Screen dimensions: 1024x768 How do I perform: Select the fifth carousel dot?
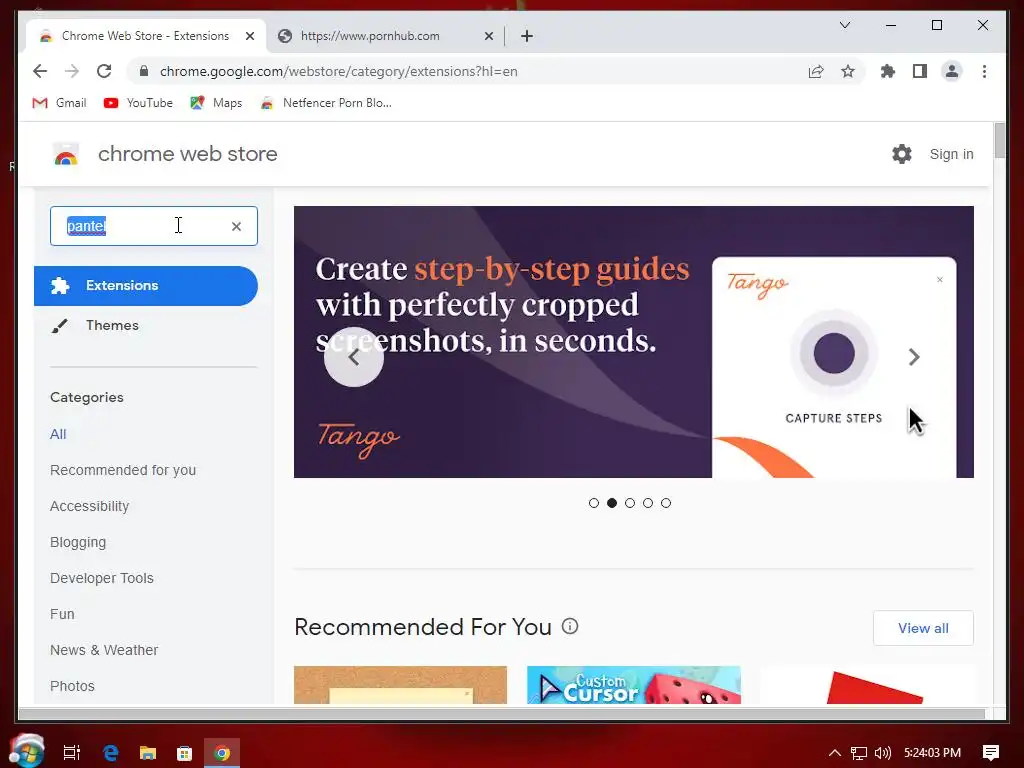click(x=665, y=503)
